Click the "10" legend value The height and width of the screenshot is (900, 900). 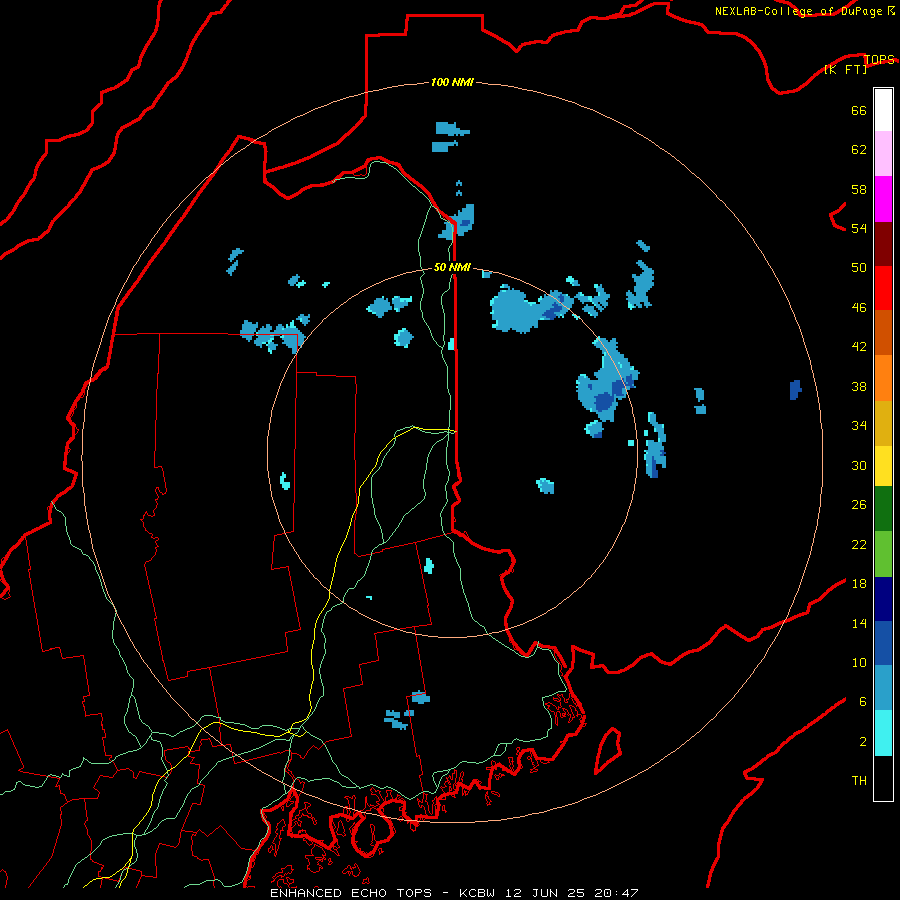coord(859,662)
